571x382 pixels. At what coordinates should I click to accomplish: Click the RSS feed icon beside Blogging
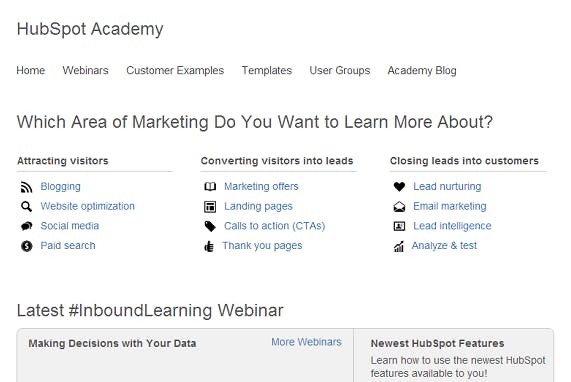(26, 187)
